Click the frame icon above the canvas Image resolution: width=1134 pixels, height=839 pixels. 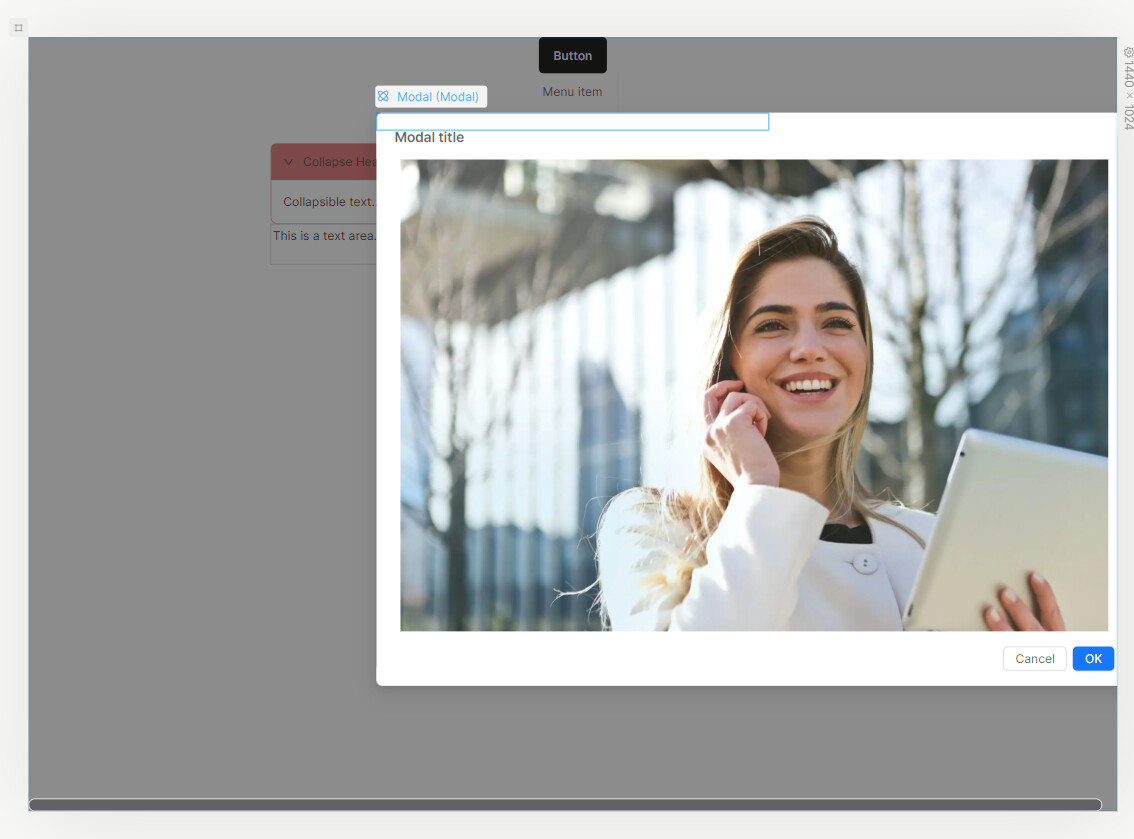[x=18, y=28]
